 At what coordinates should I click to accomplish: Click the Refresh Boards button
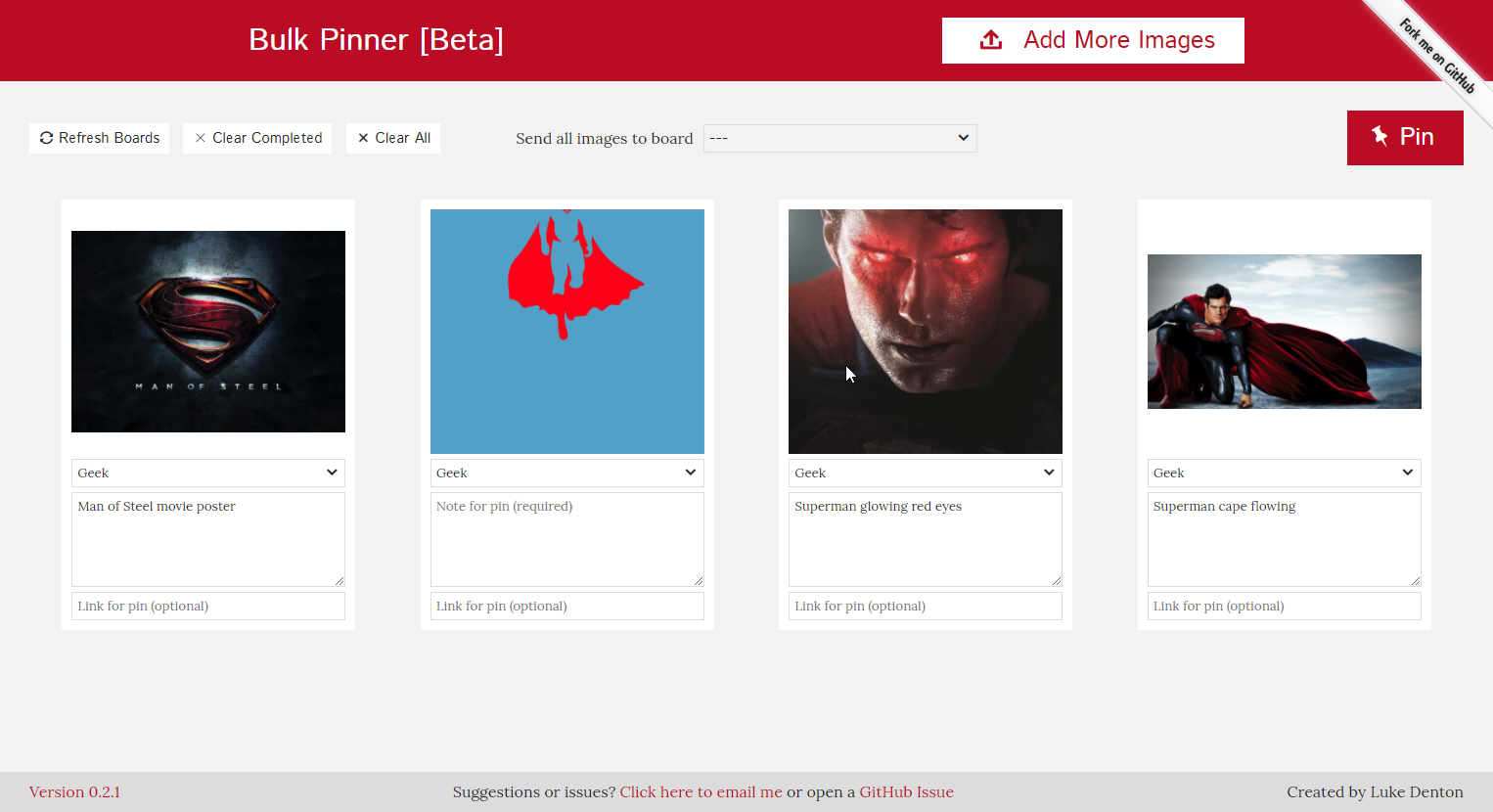(99, 138)
